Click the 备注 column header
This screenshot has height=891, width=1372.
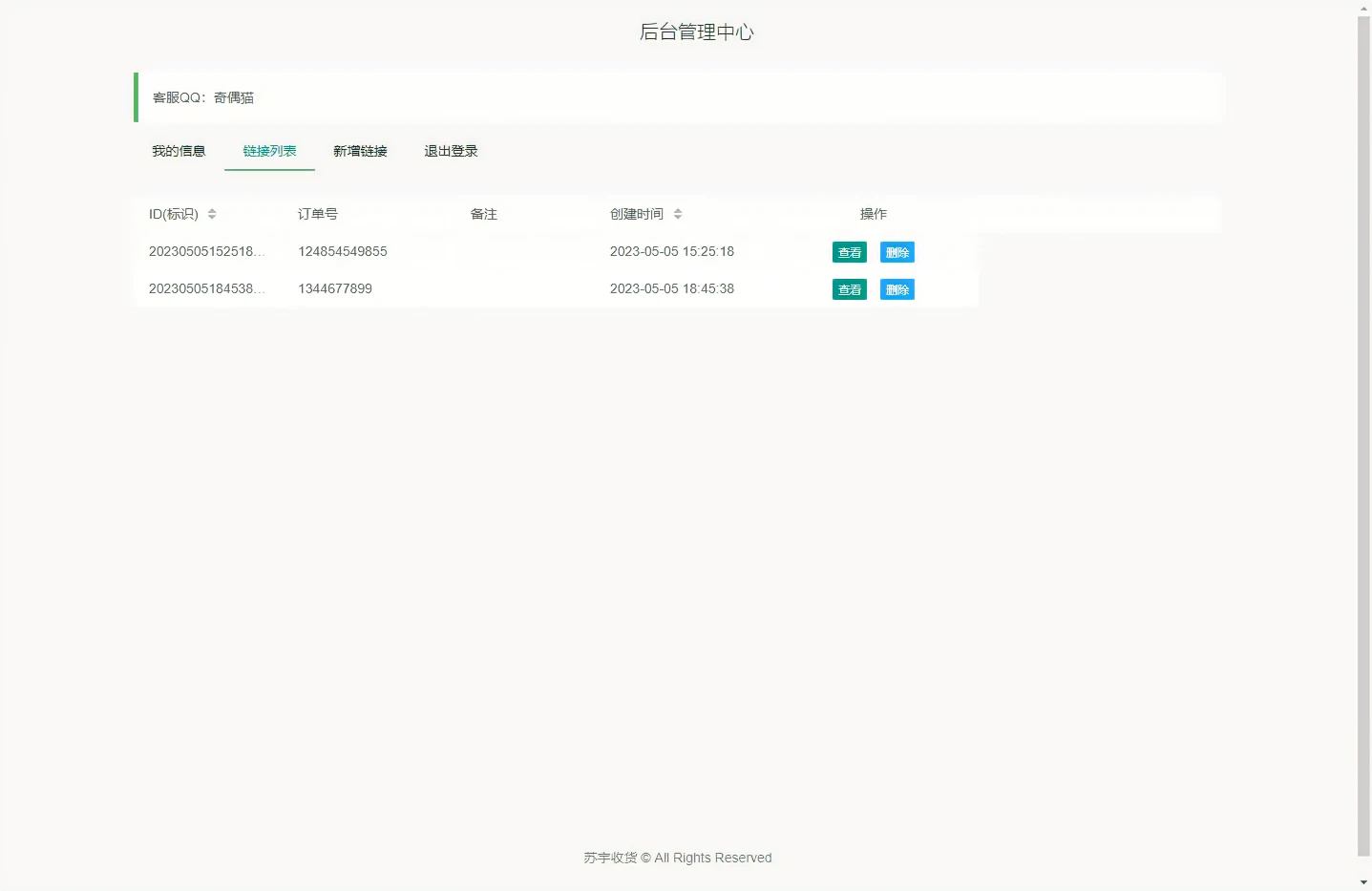click(484, 214)
